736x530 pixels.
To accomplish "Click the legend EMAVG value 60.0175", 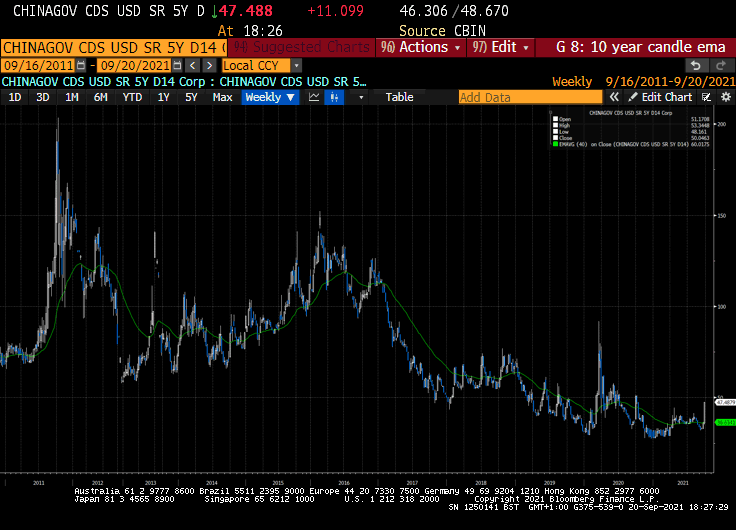I will pyautogui.click(x=700, y=144).
